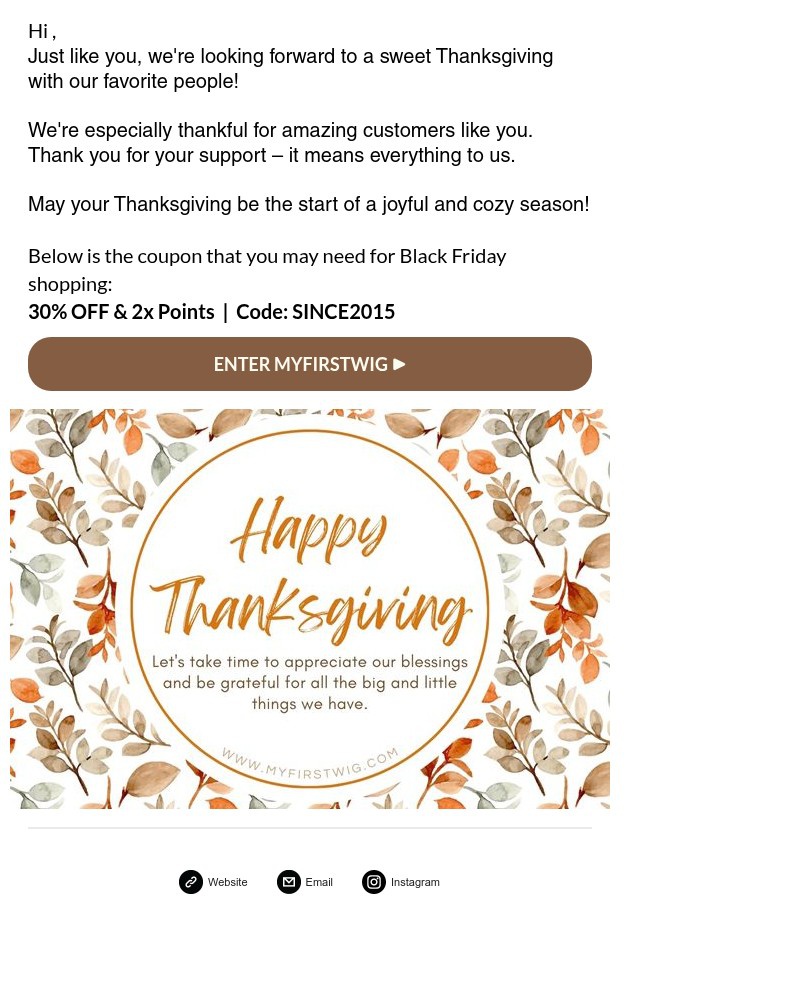The height and width of the screenshot is (1000, 800).
Task: Click the Instagram label text
Action: point(415,882)
